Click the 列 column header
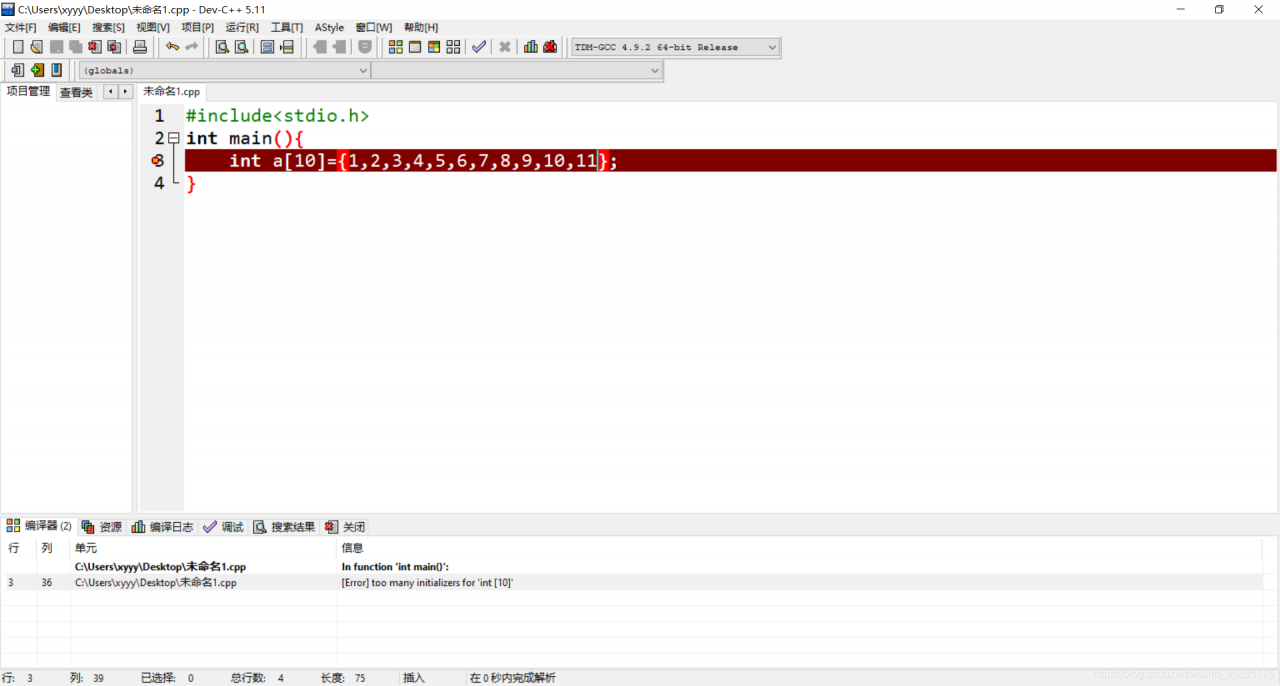 (x=46, y=548)
